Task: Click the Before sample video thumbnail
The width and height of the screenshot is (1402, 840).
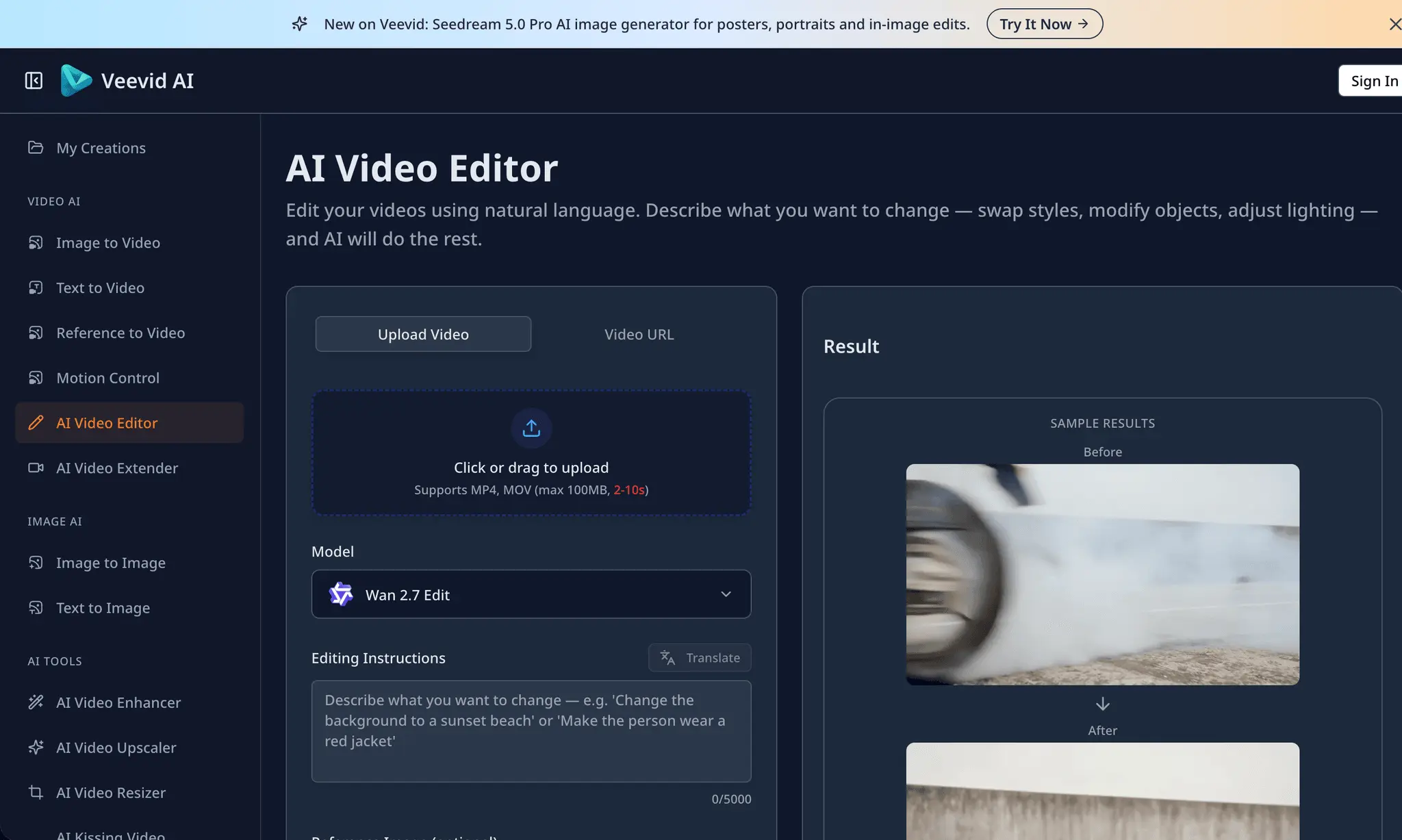Action: (x=1103, y=574)
